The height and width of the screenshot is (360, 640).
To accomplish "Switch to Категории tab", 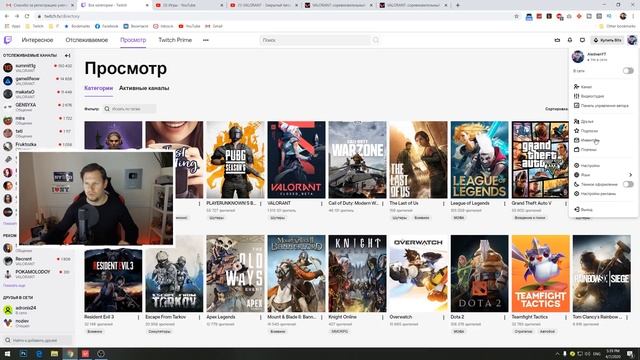I will [98, 88].
